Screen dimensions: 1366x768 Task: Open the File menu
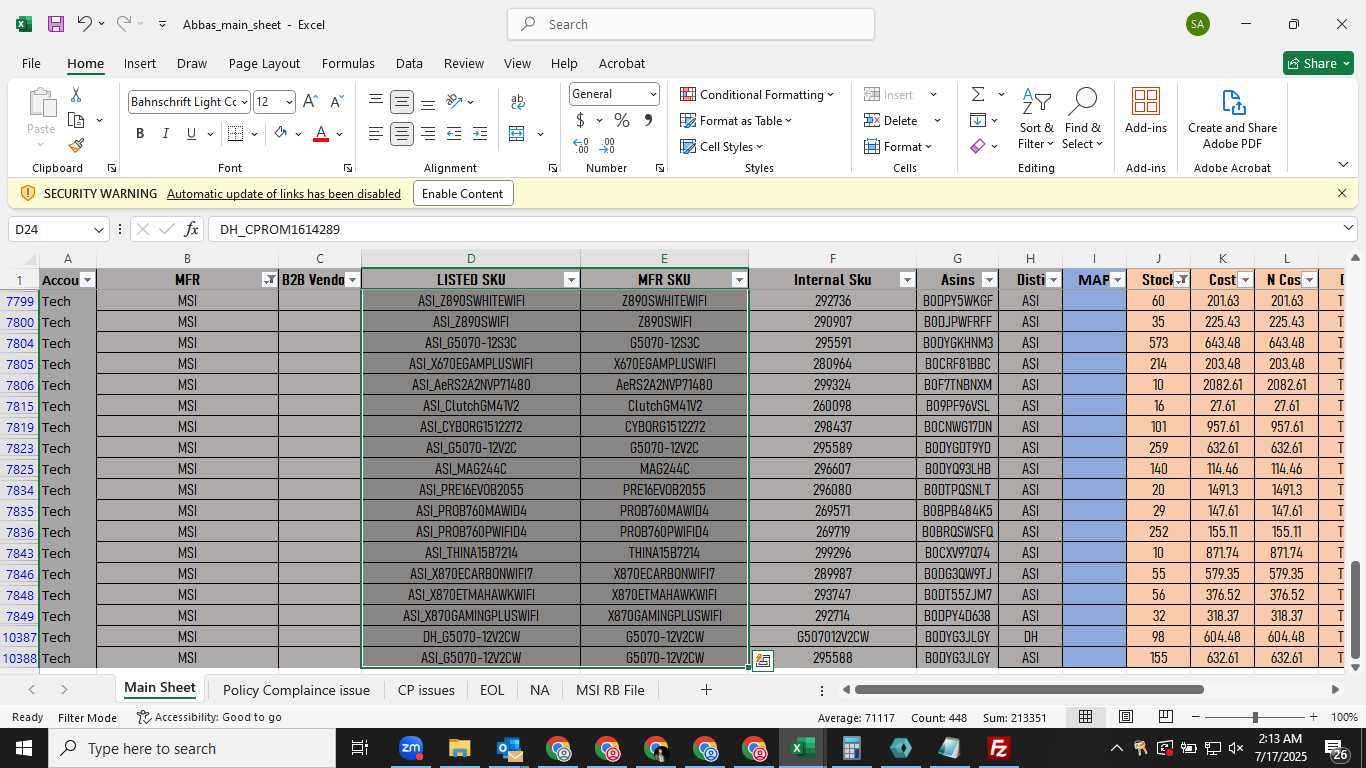pyautogui.click(x=31, y=63)
